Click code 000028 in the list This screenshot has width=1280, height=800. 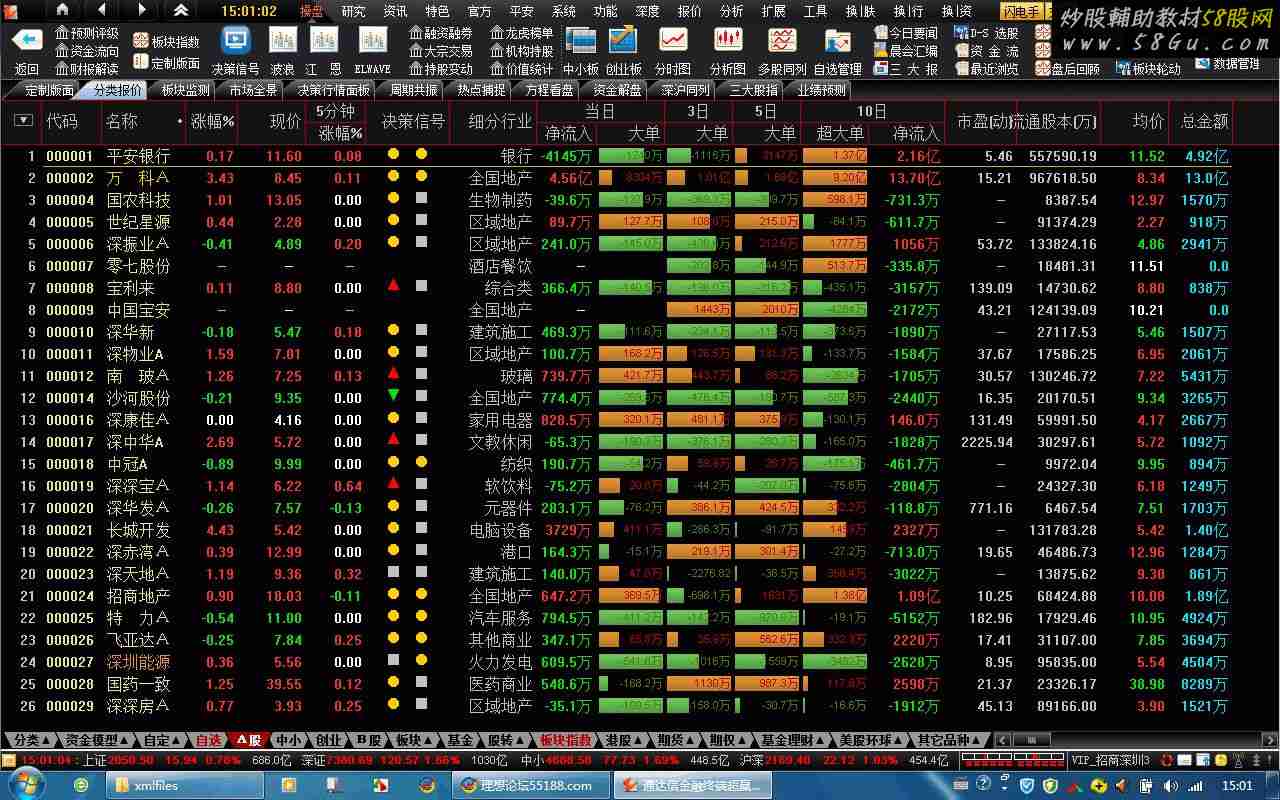pyautogui.click(x=70, y=684)
